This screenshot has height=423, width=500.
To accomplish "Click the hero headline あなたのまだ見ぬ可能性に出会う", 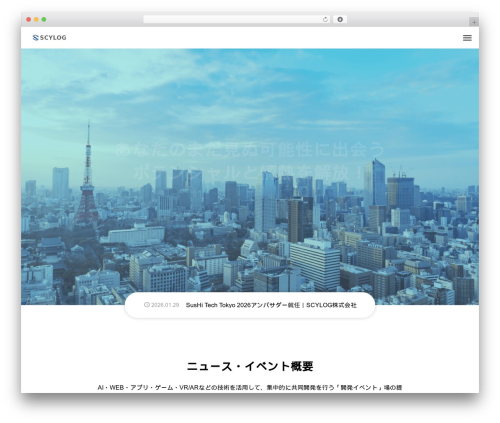I will click(x=250, y=150).
